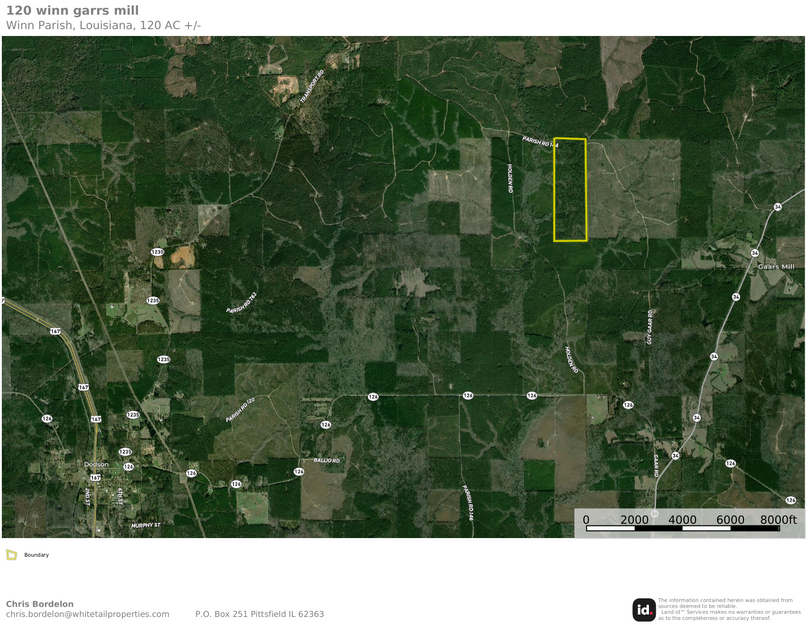Click the Route 126 shield beside Ballio Rd
This screenshot has height=625, width=808.
click(298, 471)
